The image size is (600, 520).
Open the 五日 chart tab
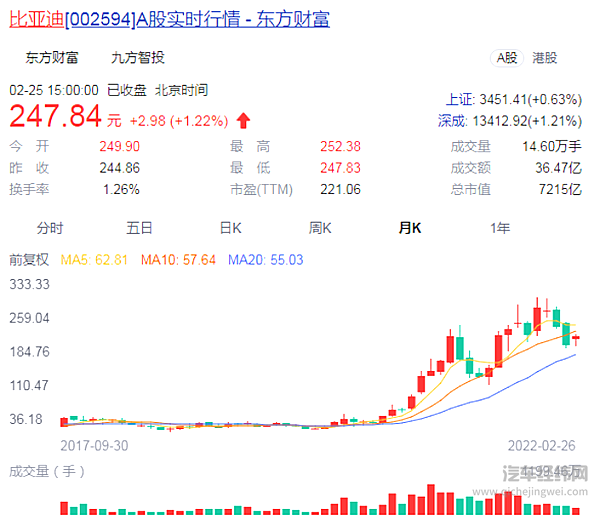tap(139, 228)
